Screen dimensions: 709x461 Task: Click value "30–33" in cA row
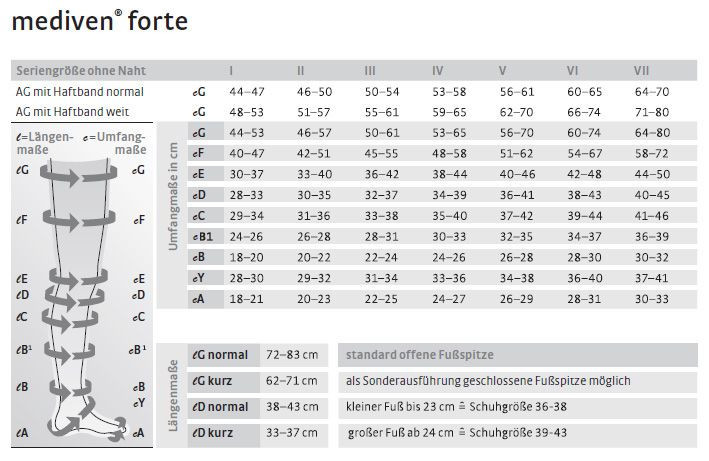[x=652, y=299]
